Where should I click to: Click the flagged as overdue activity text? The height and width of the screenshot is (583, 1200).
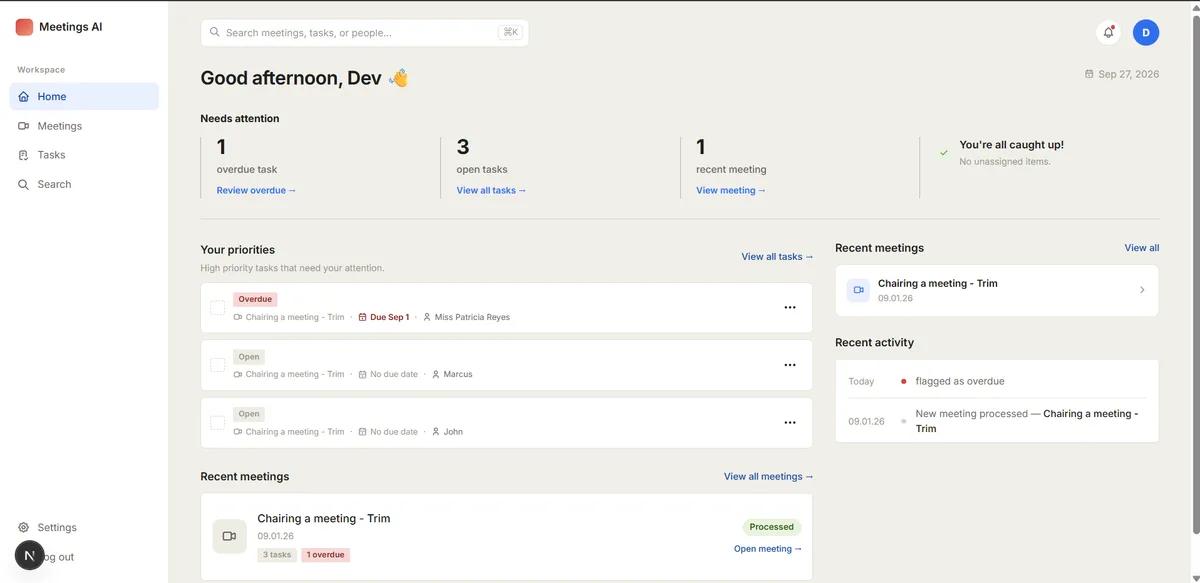pos(960,381)
